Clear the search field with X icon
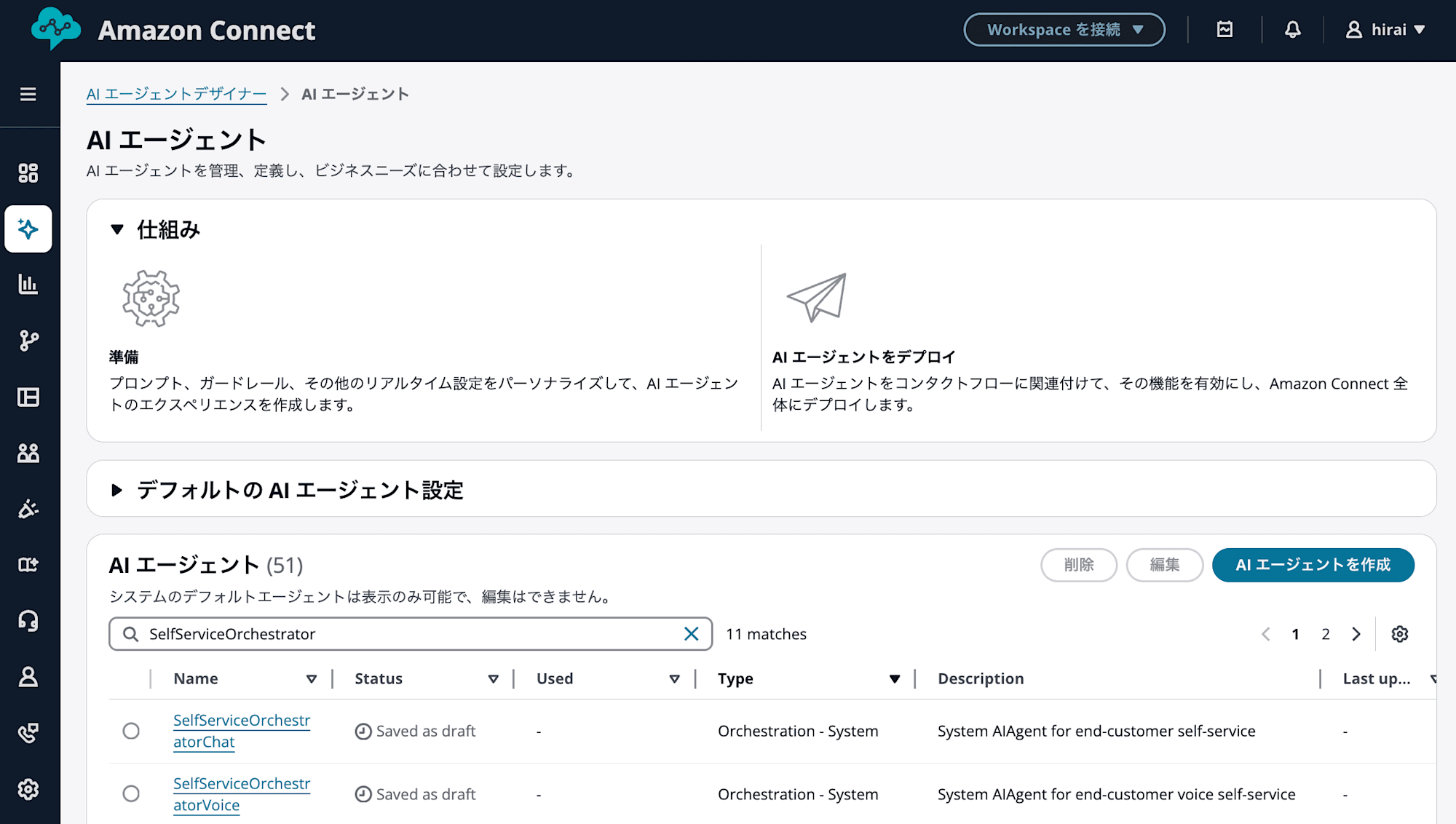The height and width of the screenshot is (824, 1456). point(691,634)
